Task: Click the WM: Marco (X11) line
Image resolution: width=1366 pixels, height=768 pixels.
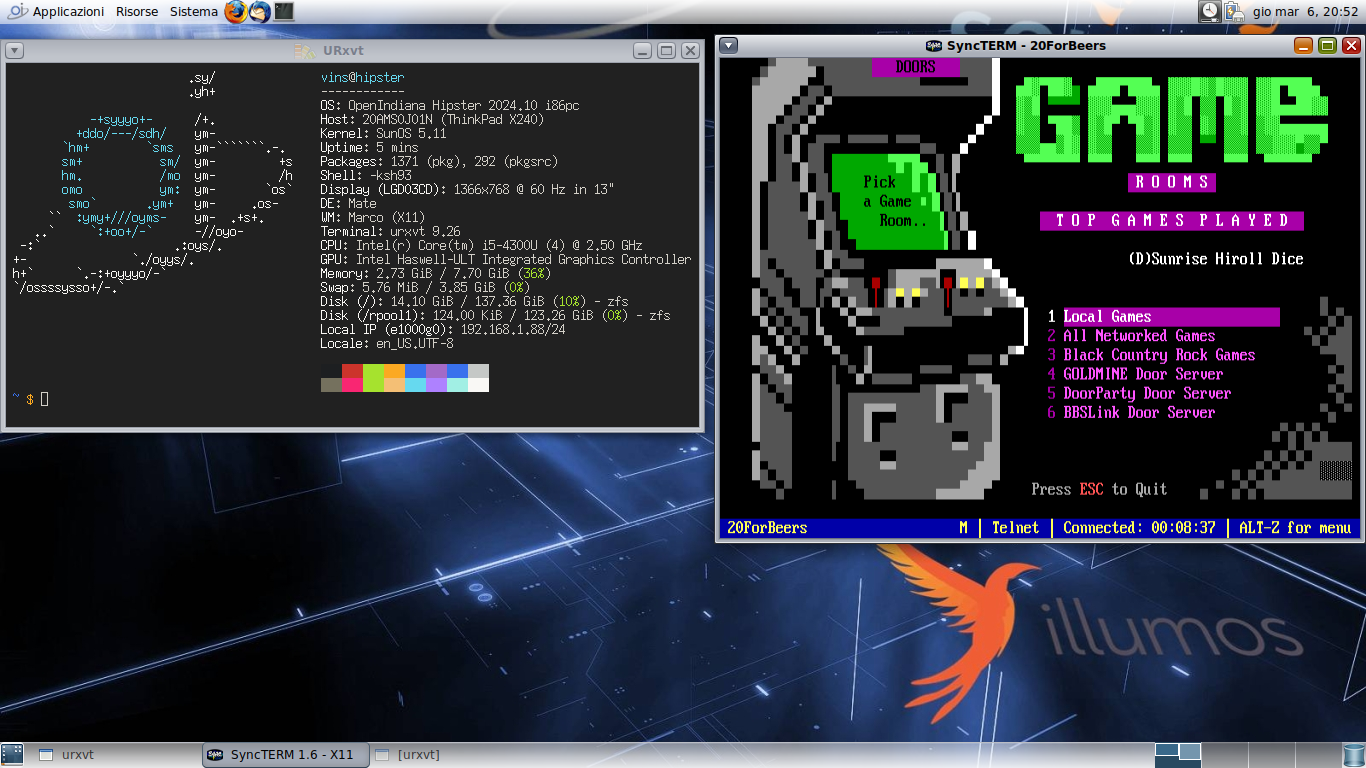Action: [x=372, y=217]
